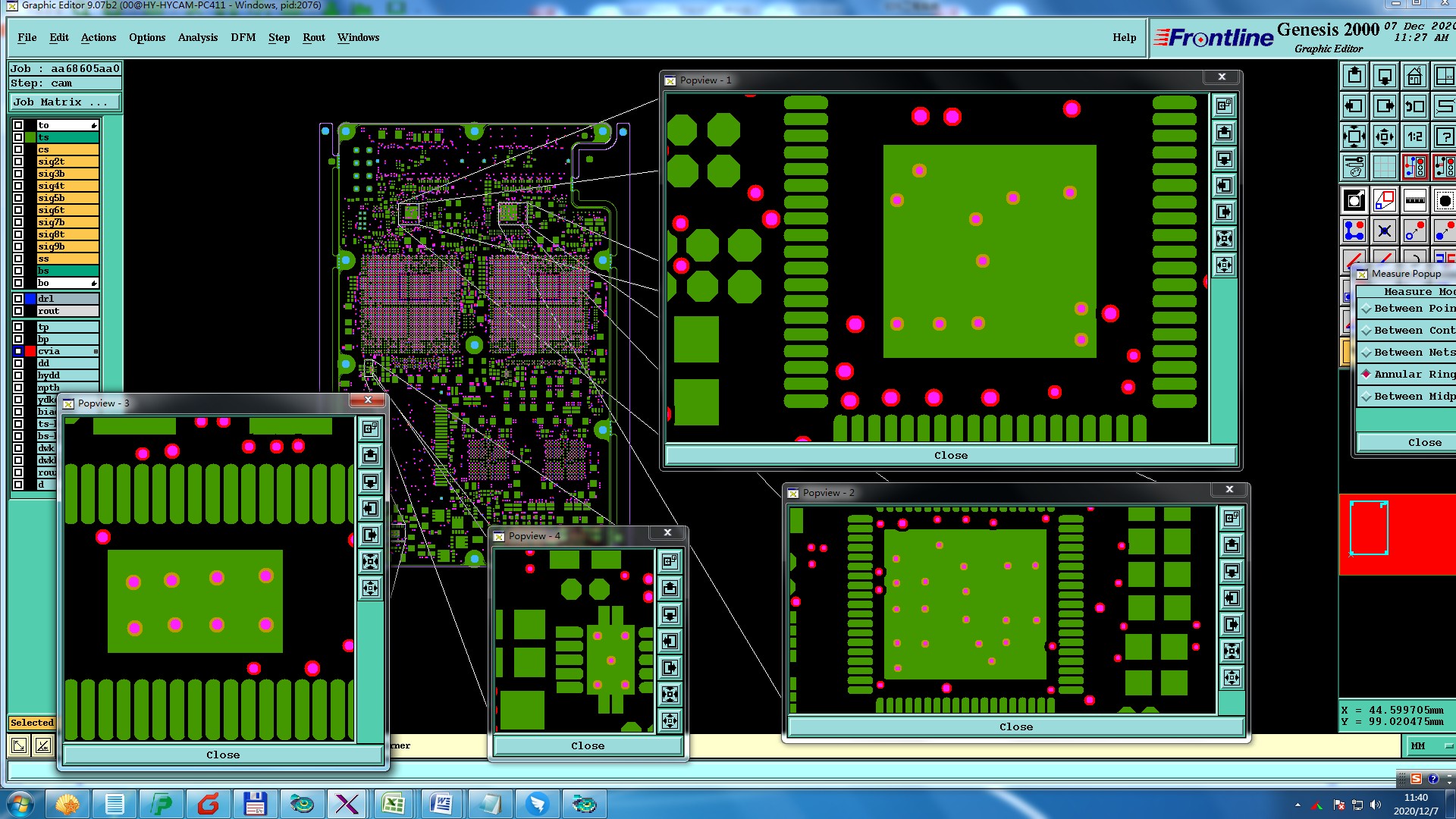Image resolution: width=1456 pixels, height=819 pixels.
Task: Open the Analysis menu
Action: click(x=197, y=38)
